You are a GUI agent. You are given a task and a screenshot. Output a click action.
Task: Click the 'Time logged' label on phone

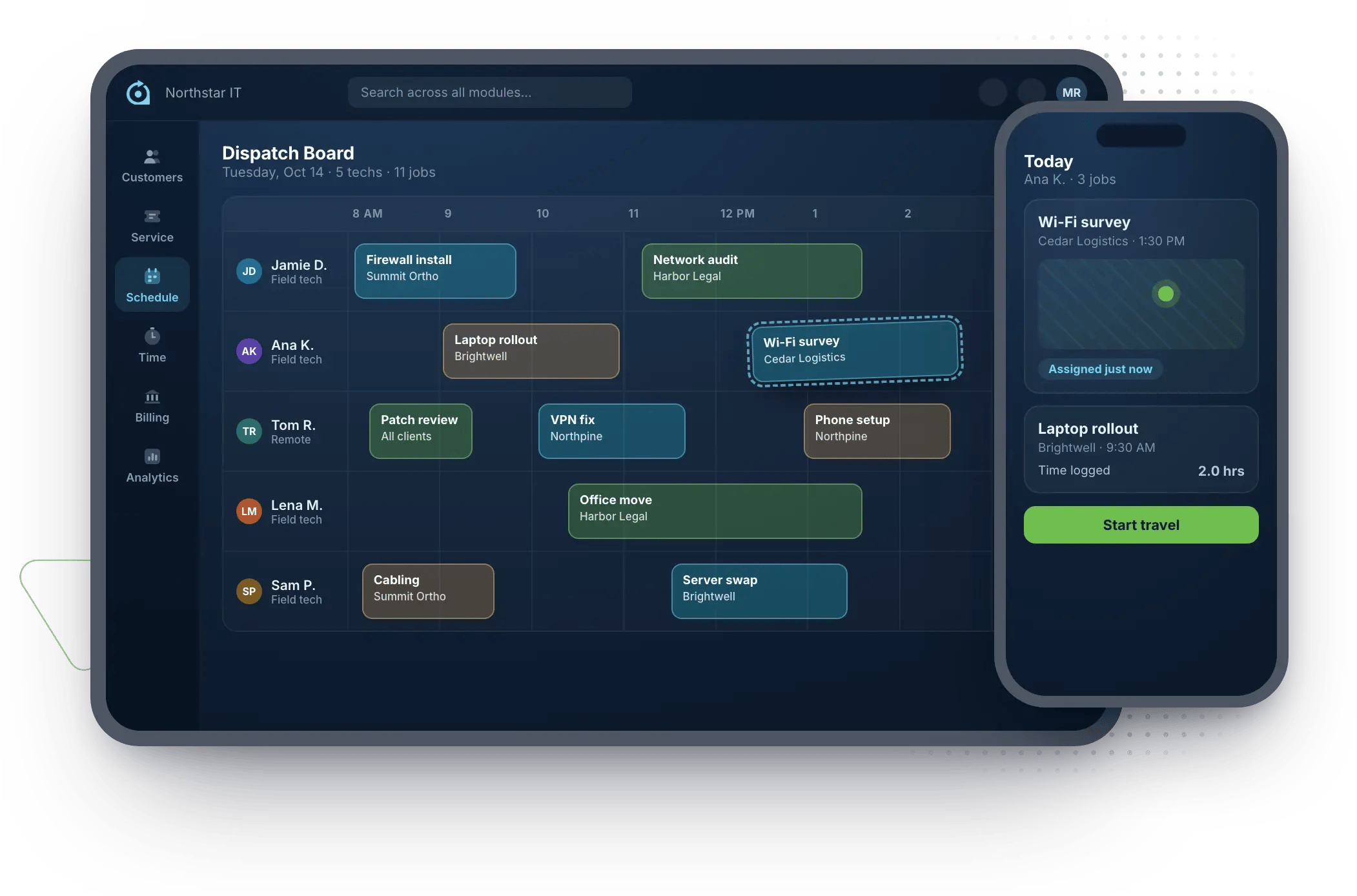(1074, 471)
